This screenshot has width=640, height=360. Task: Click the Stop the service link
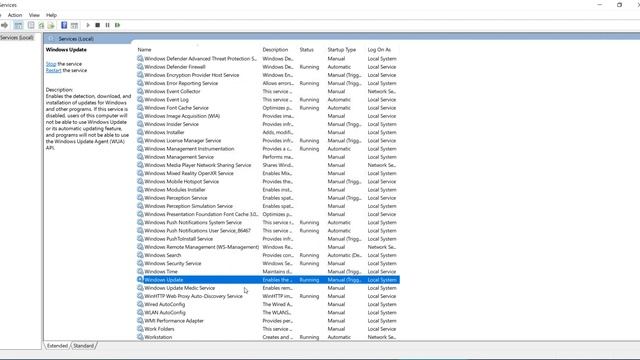pos(51,64)
